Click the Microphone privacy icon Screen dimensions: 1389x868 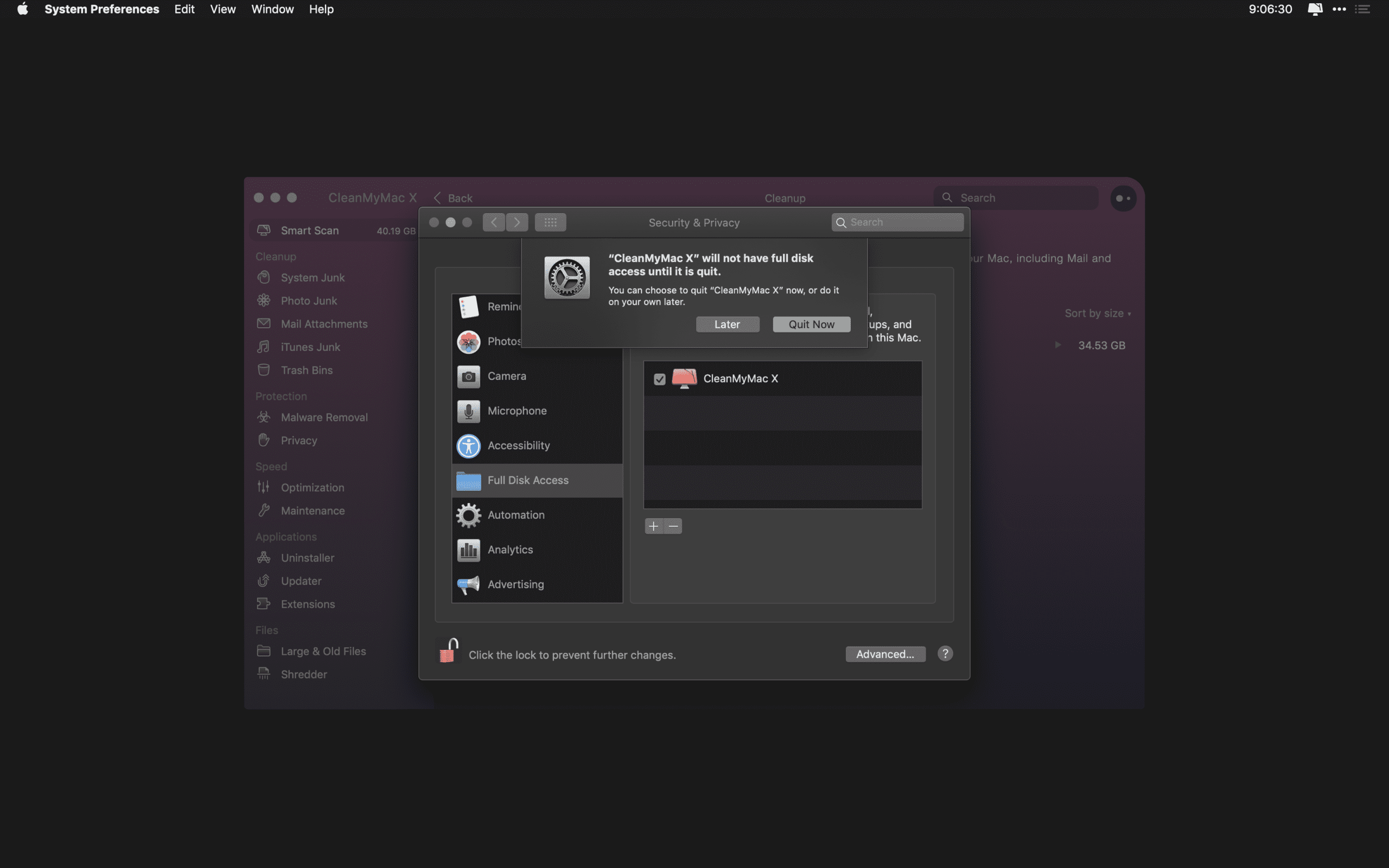click(468, 411)
